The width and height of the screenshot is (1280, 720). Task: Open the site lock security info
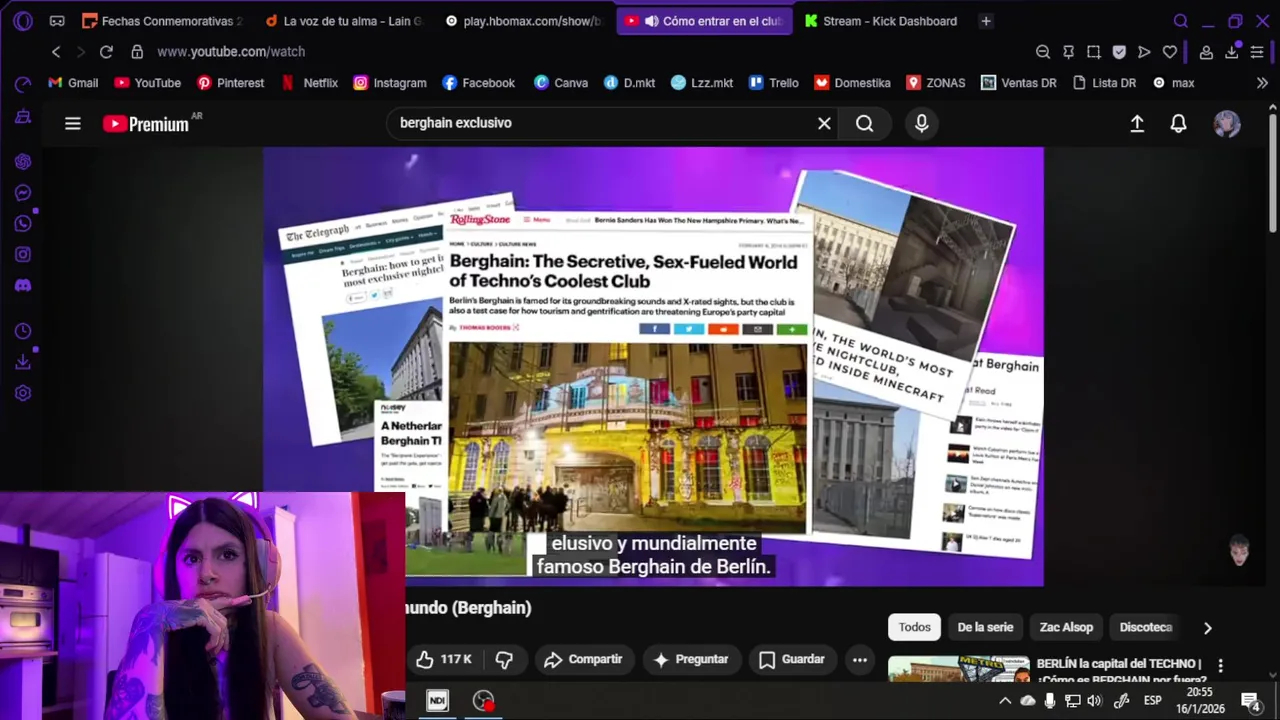click(x=137, y=52)
